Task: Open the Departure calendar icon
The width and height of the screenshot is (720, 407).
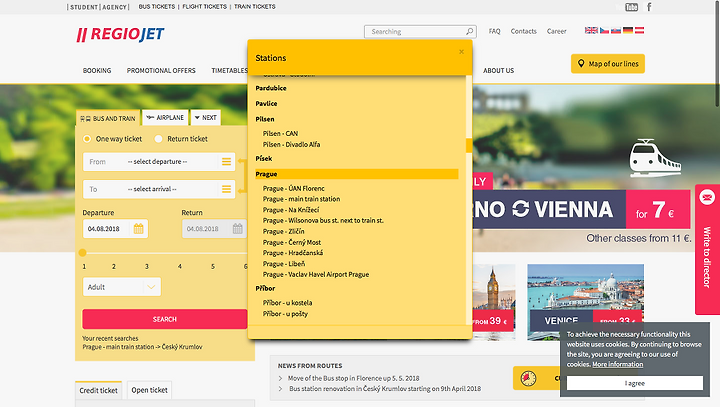Action: [138, 229]
